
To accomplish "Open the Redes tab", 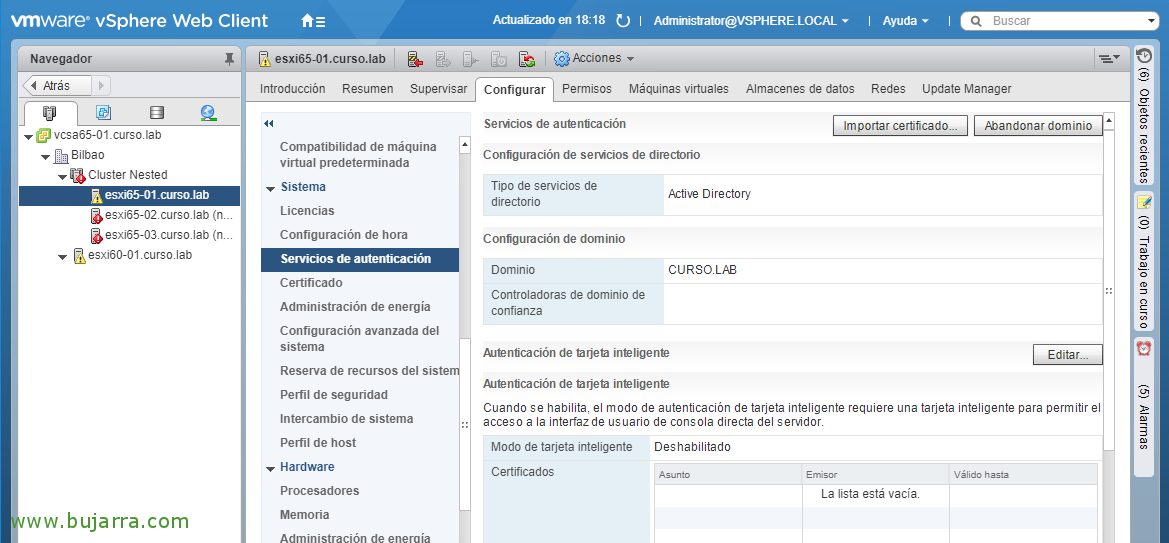I will point(888,89).
